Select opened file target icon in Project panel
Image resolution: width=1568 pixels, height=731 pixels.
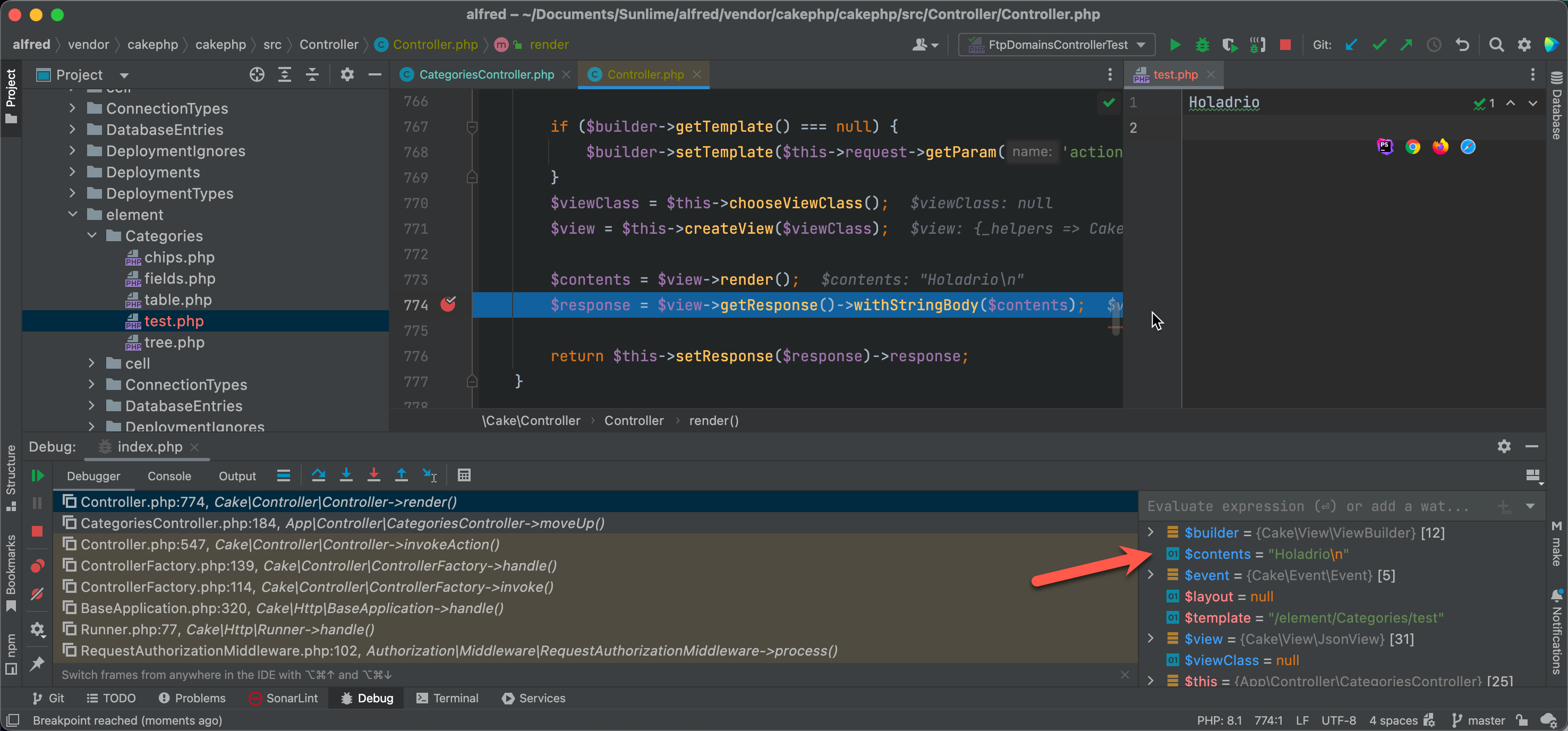257,75
